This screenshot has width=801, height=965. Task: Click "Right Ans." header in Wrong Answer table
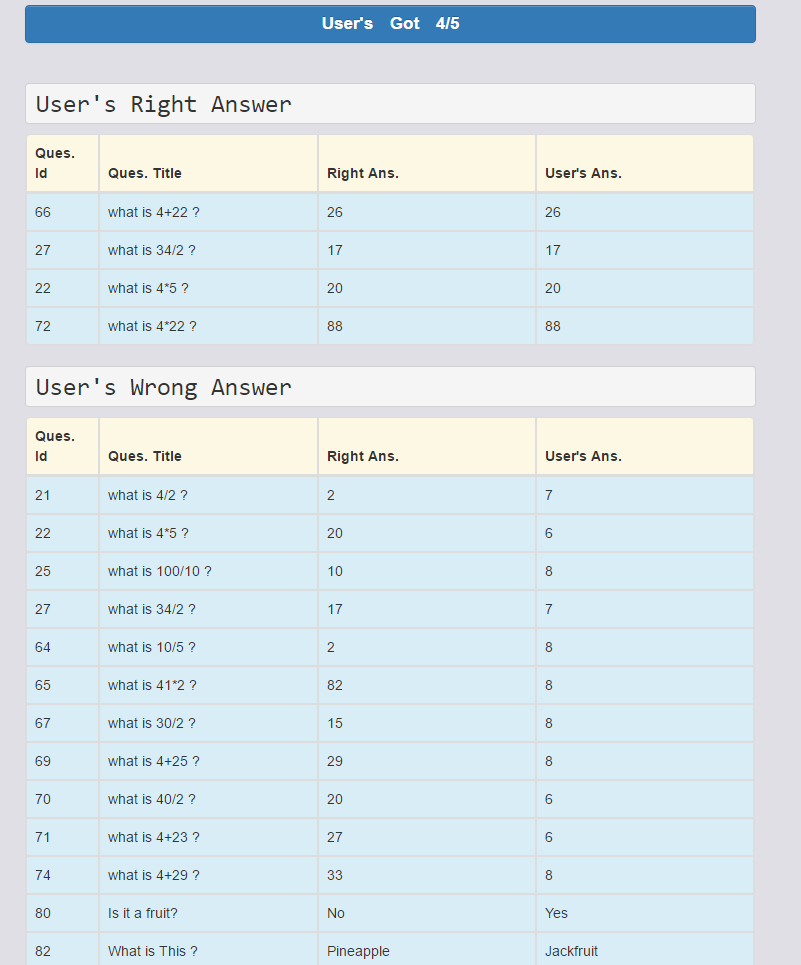[x=363, y=456]
